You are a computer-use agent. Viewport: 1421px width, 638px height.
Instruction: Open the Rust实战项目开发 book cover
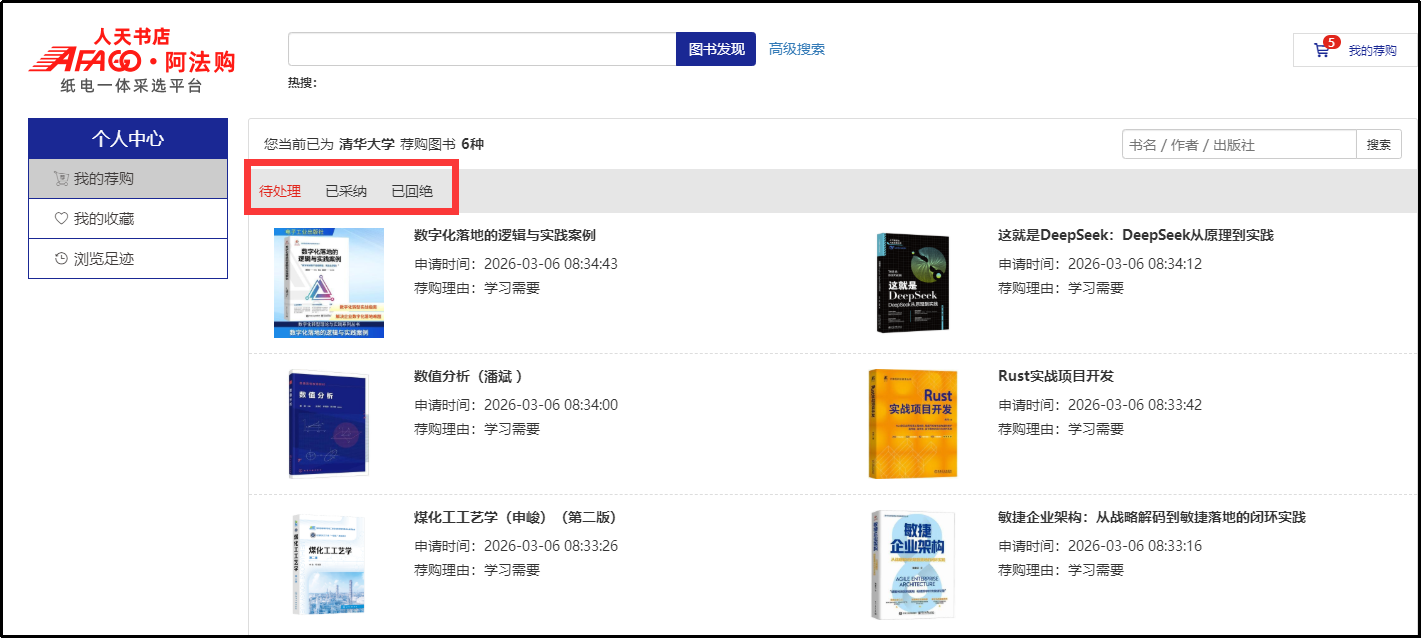pos(912,424)
